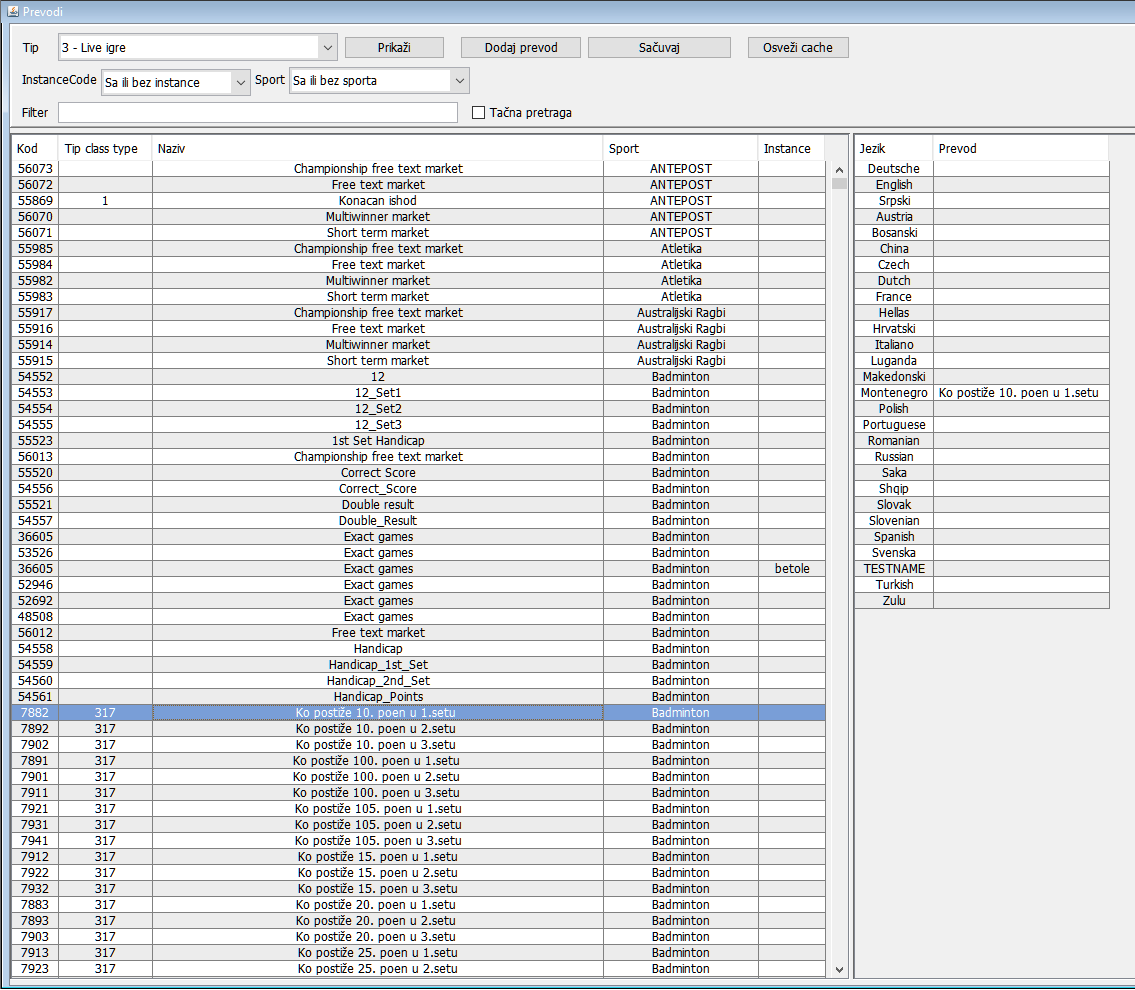Image resolution: width=1135 pixels, height=990 pixels.
Task: Select Ko postiže 10. poen u 3.setu row
Action: click(418, 745)
